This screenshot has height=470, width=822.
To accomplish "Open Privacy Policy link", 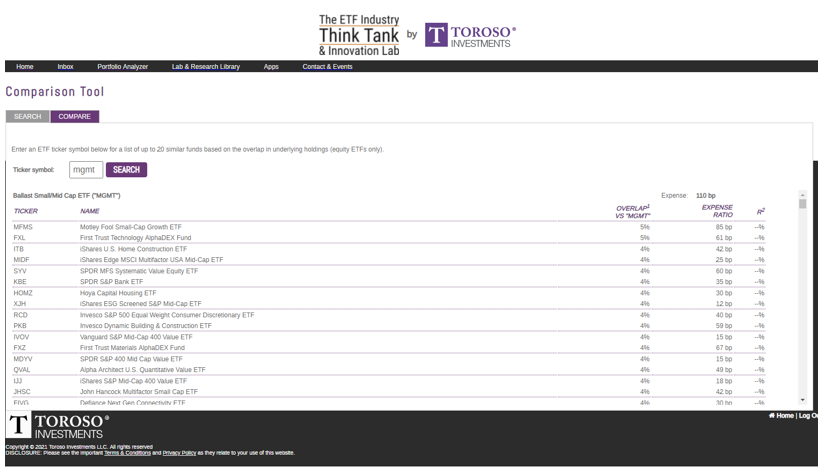I will (x=179, y=453).
